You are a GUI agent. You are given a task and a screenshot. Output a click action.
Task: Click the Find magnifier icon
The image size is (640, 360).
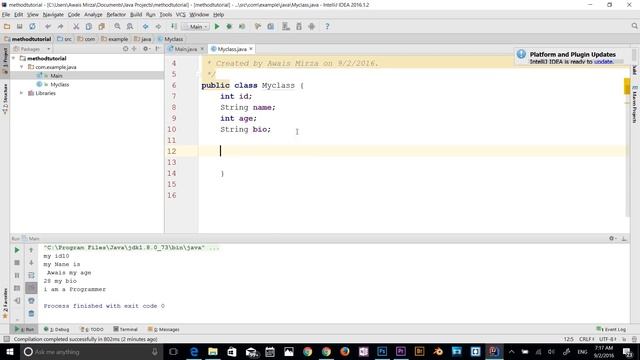117,27
